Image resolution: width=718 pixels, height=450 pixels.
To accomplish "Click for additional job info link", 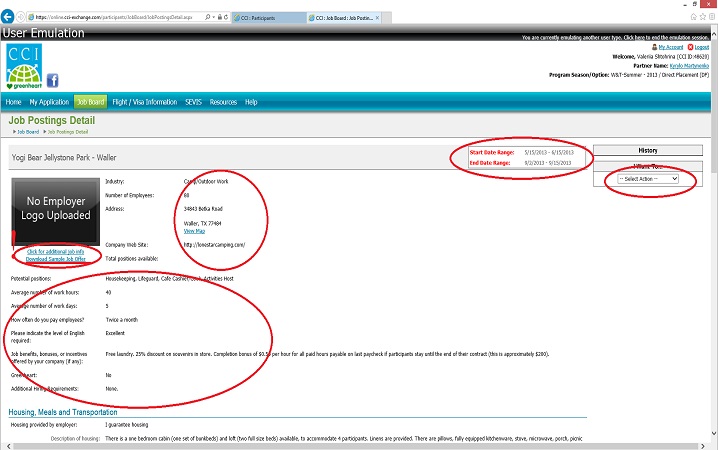I will click(55, 252).
